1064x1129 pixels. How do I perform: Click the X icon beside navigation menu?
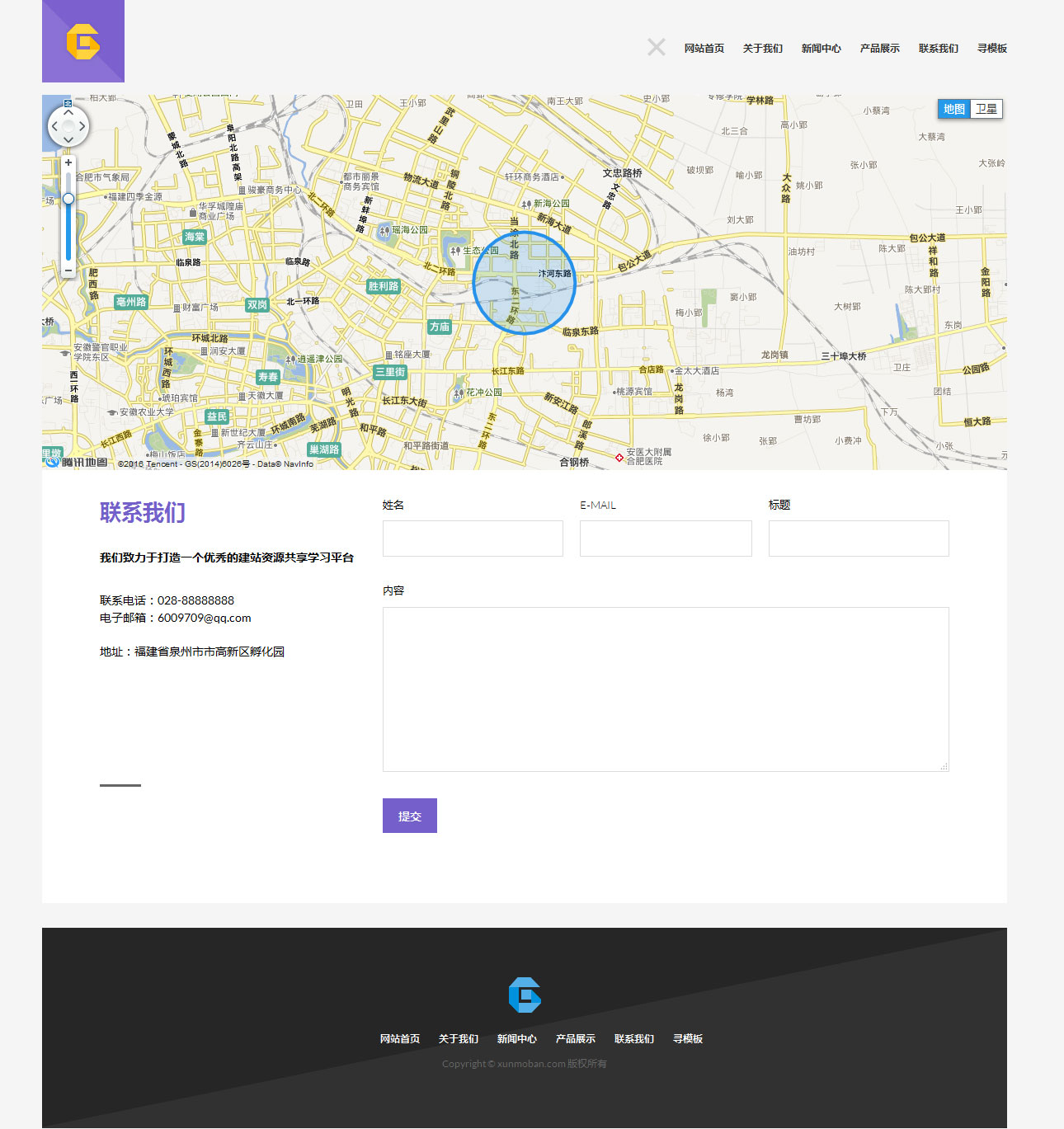[x=656, y=47]
